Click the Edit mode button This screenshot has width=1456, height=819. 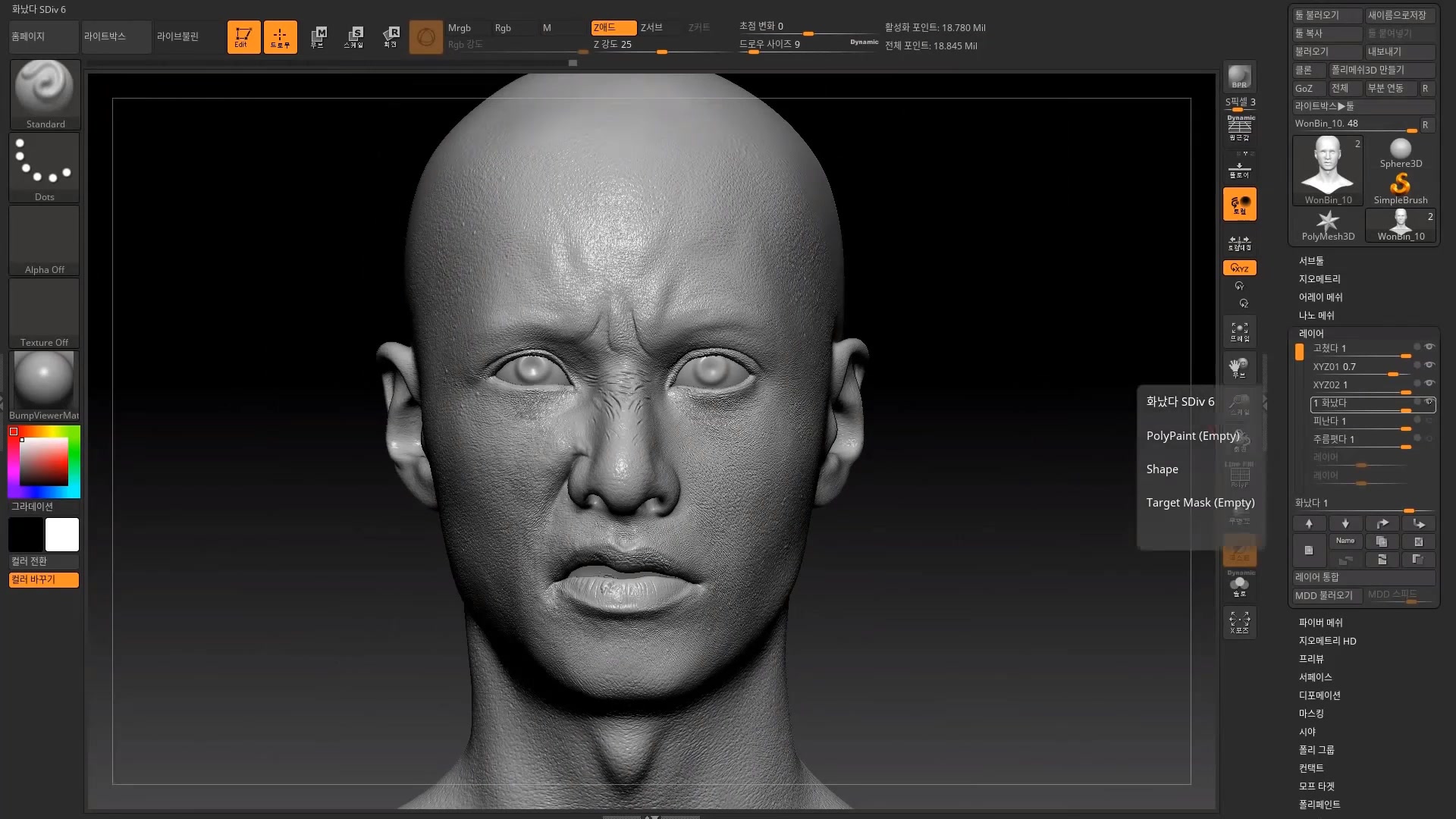(x=243, y=36)
